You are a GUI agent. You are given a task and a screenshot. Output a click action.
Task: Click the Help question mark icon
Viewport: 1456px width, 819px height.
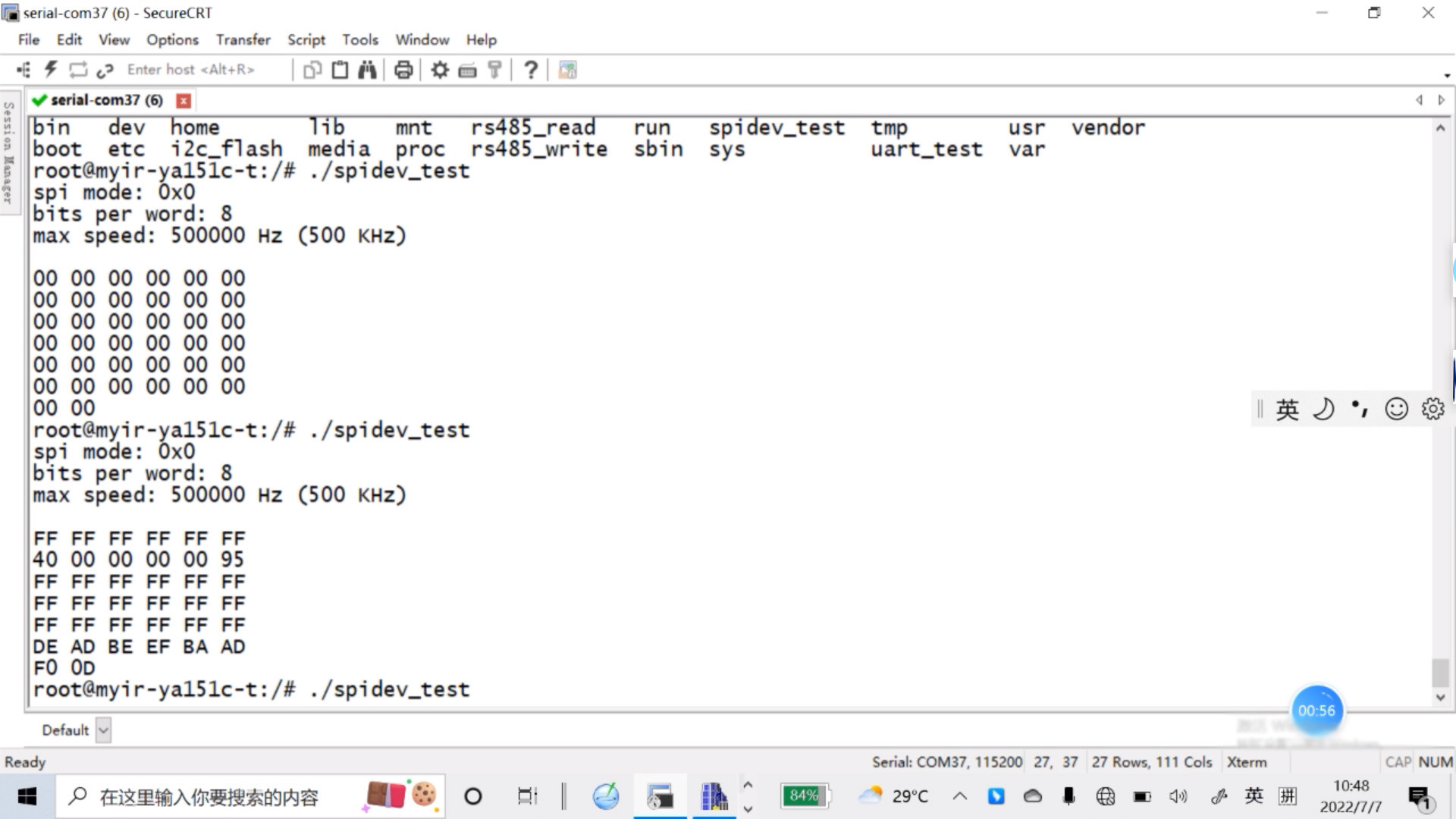coord(531,70)
